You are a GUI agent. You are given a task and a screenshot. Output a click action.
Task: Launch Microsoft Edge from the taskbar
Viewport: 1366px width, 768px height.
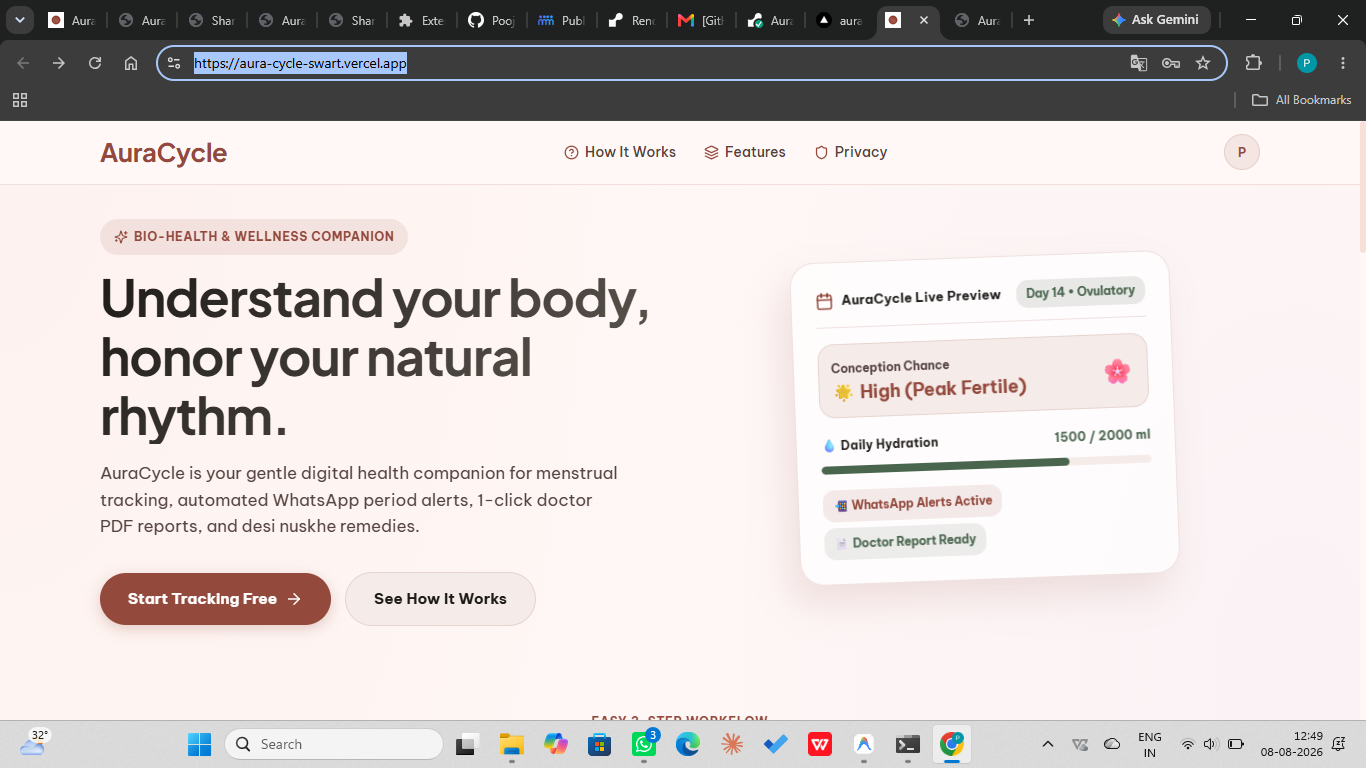pos(688,744)
